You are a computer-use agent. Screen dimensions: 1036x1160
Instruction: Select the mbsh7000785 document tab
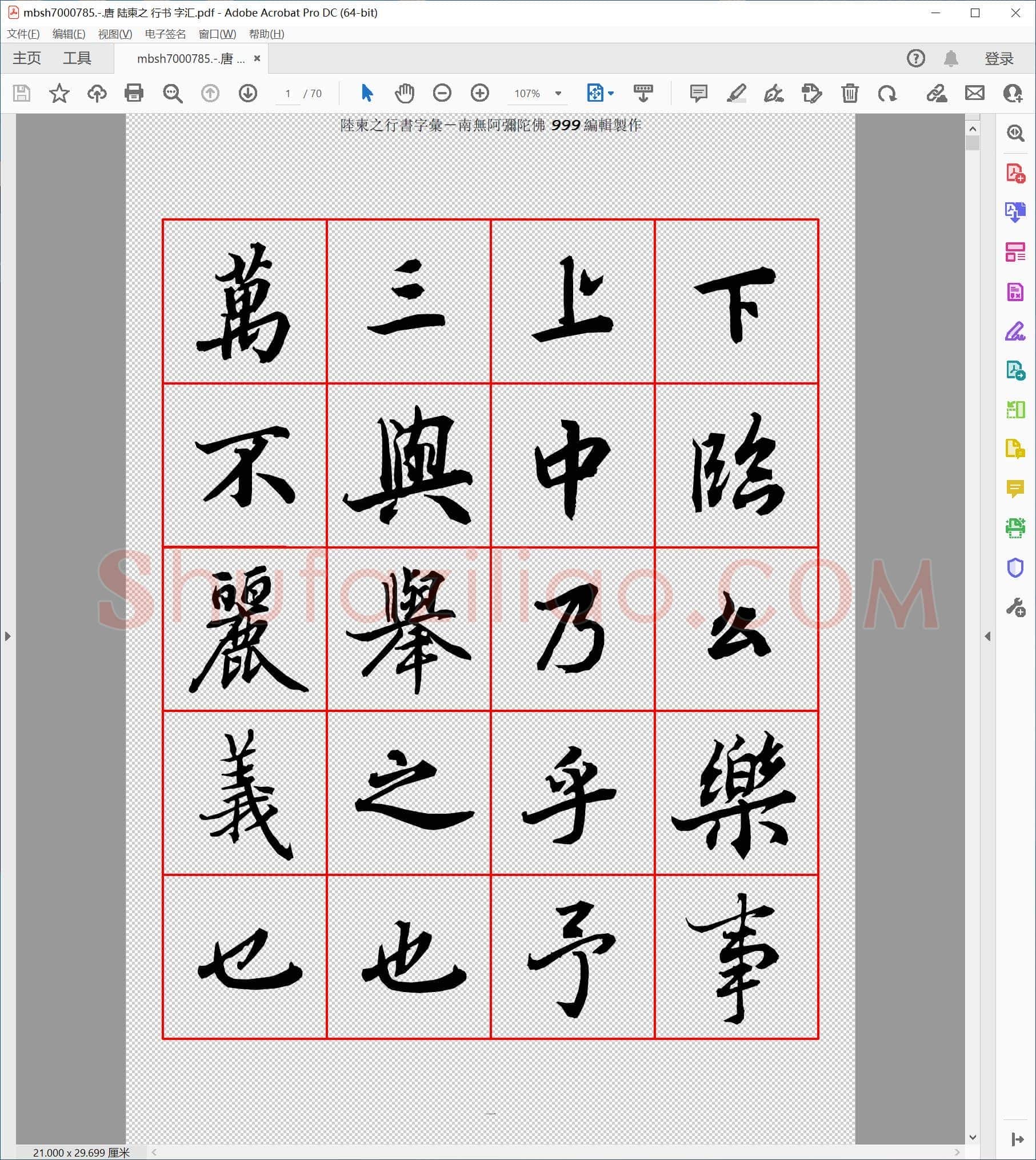point(191,58)
